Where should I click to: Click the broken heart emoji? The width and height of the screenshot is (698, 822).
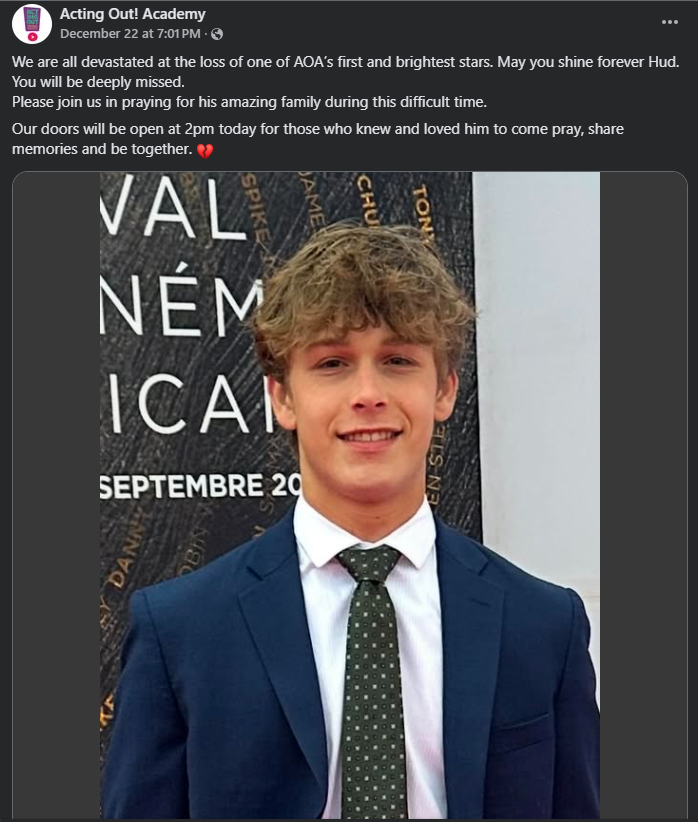[205, 150]
